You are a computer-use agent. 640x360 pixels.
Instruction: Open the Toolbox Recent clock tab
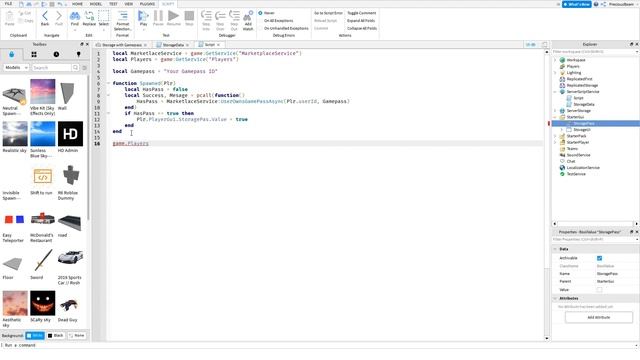tap(56, 54)
